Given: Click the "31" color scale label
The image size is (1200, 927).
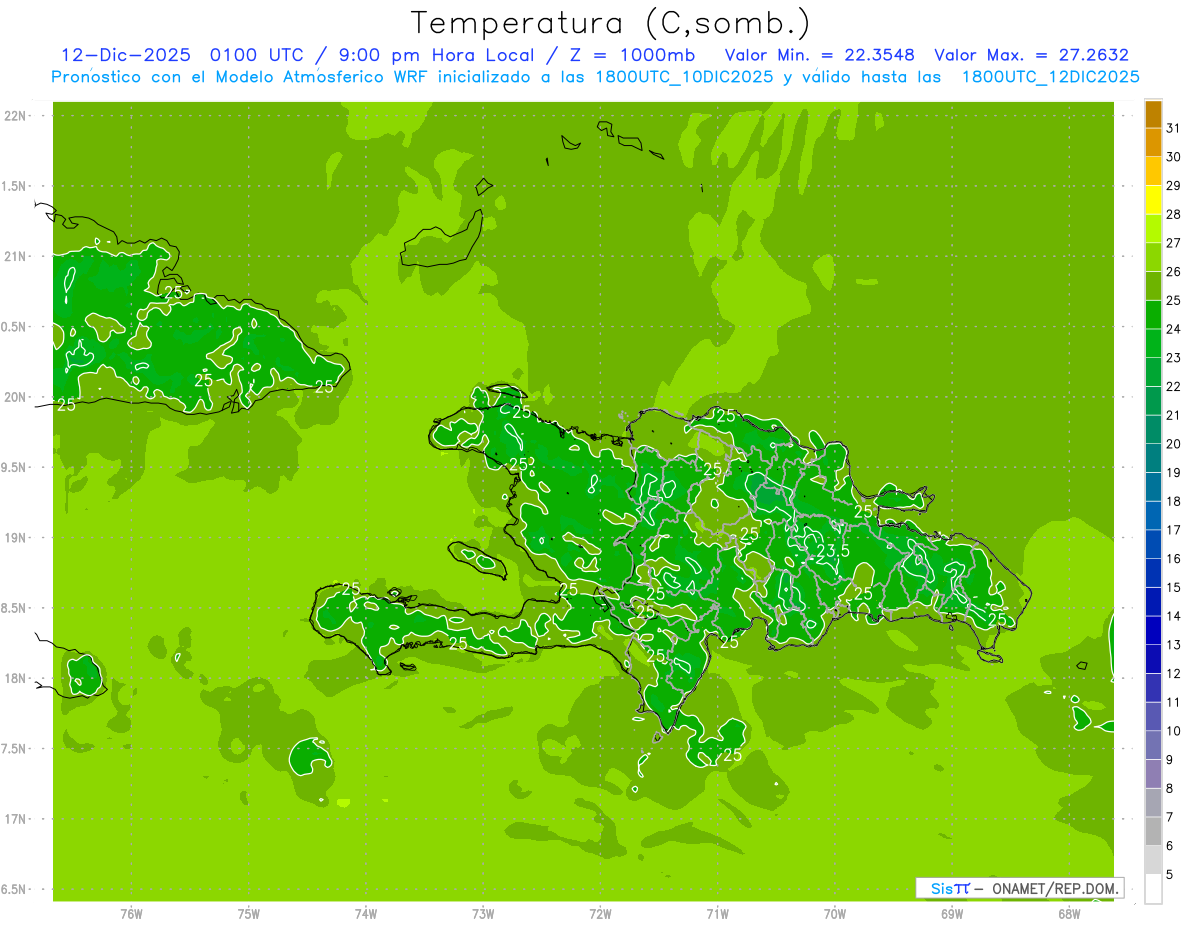Looking at the screenshot, I should pyautogui.click(x=1174, y=128).
